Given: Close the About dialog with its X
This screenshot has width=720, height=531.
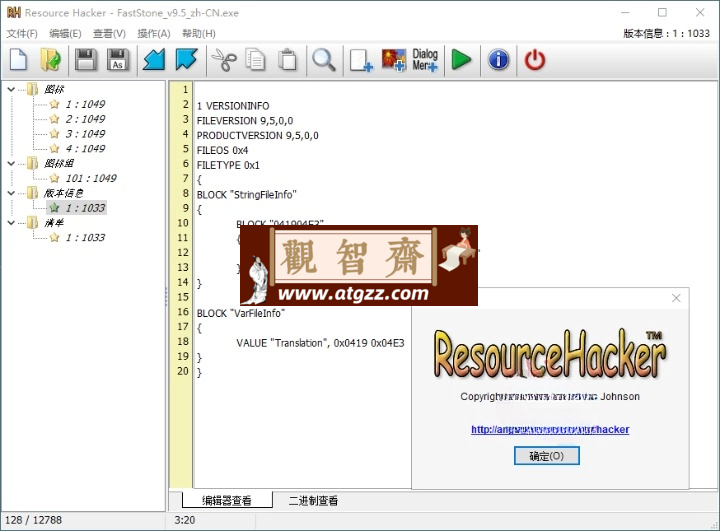Looking at the screenshot, I should click(x=676, y=298).
